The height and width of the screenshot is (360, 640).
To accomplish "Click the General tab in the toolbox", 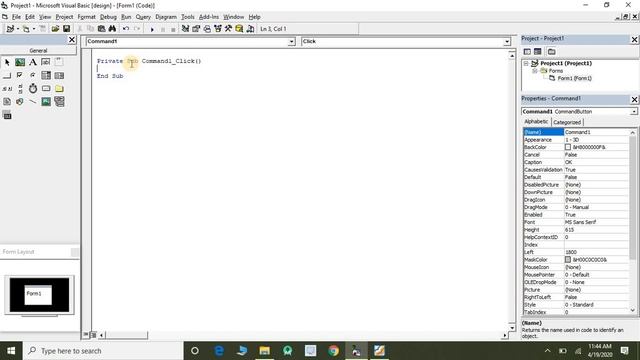I will pos(38,51).
